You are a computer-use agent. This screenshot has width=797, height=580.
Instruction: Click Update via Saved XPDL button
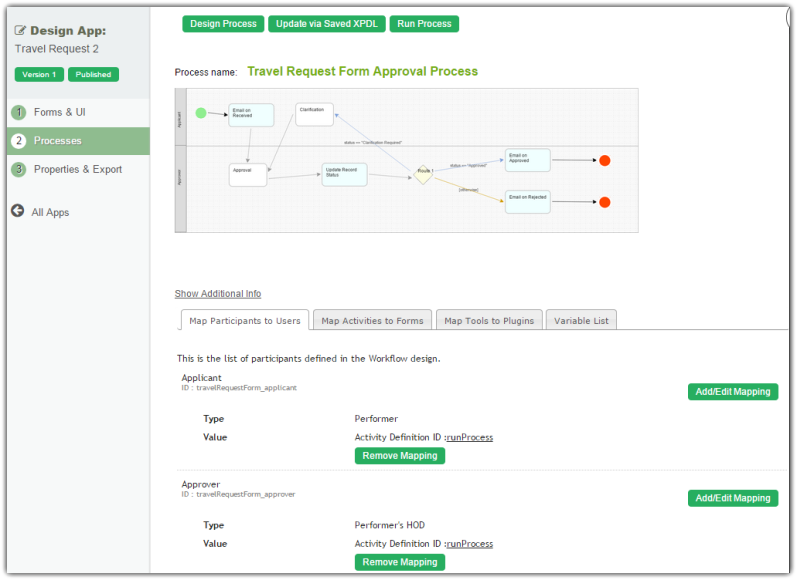tap(326, 24)
